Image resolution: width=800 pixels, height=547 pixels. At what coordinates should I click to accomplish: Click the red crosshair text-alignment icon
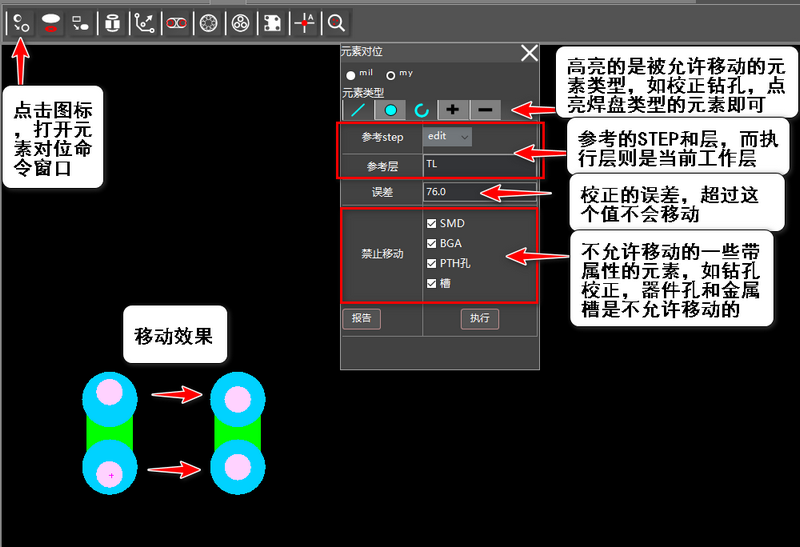point(304,22)
